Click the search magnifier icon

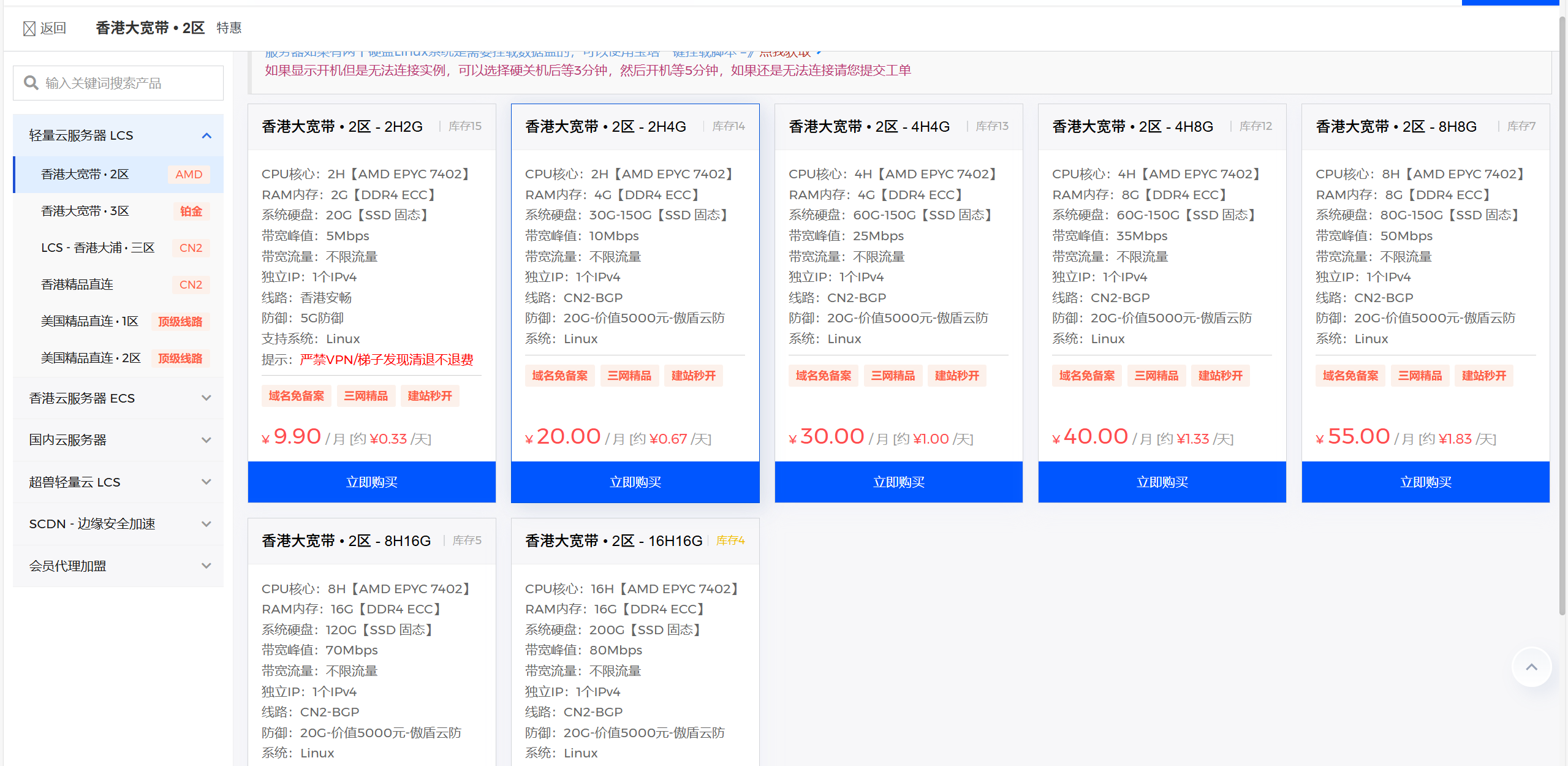click(31, 82)
